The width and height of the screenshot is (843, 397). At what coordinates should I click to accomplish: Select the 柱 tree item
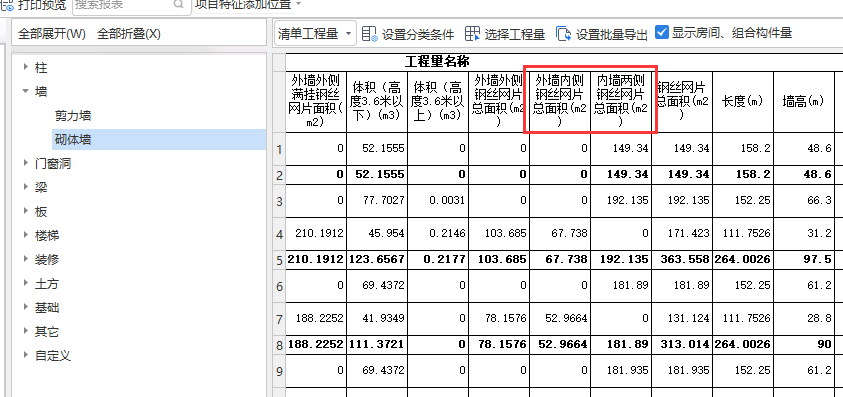click(41, 68)
